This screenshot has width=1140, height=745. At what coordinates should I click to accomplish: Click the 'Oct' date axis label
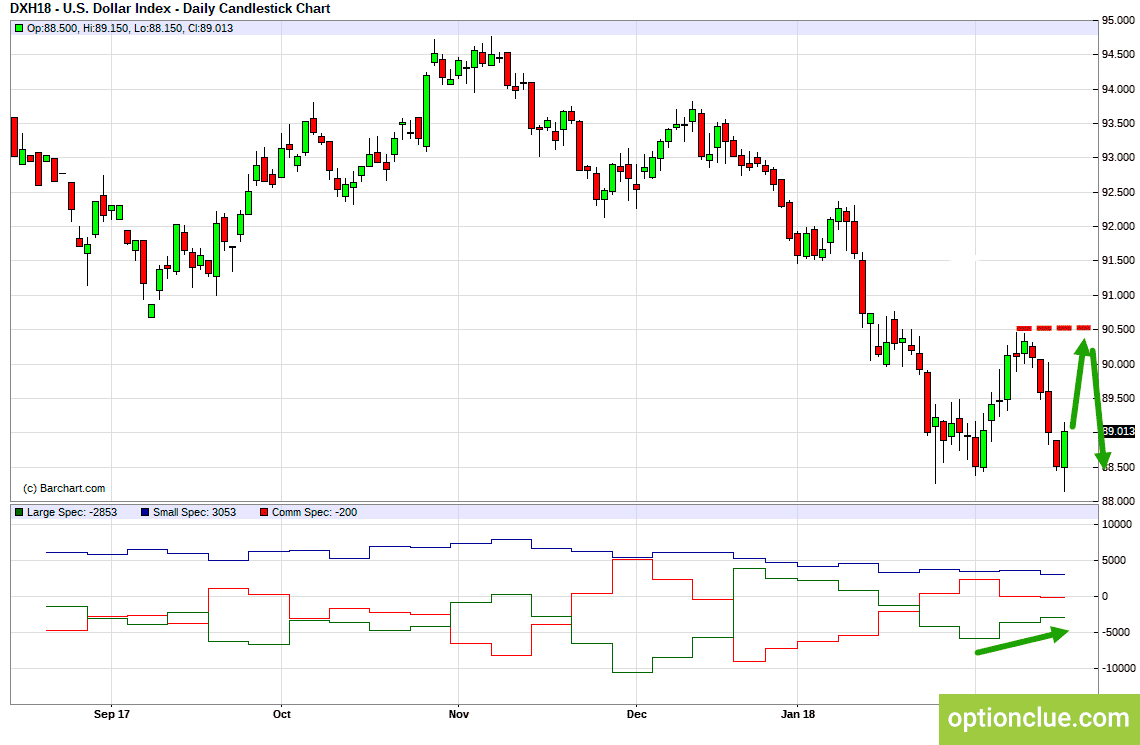(281, 714)
